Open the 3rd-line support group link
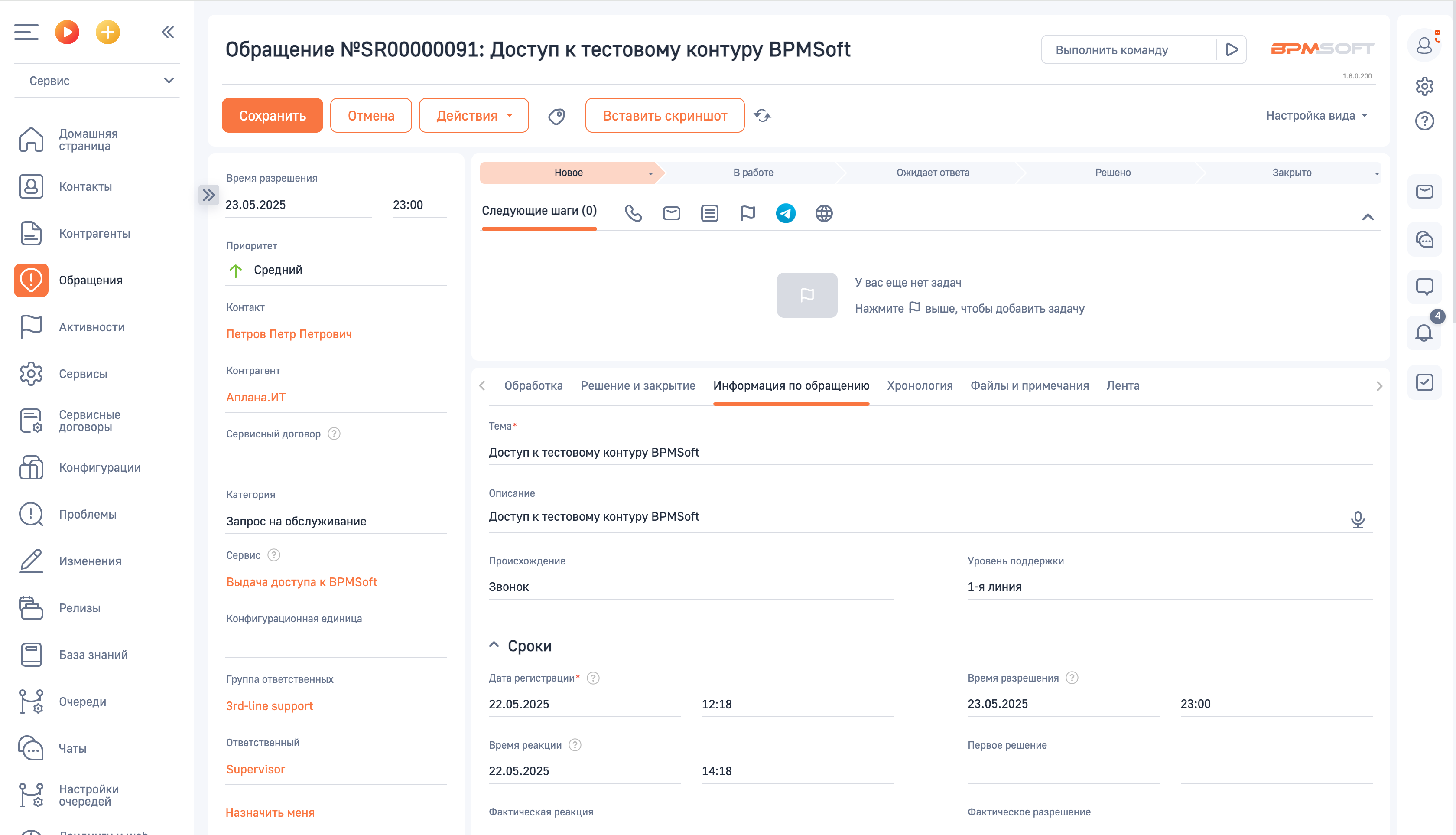Screen dimensions: 1456x835 (x=270, y=706)
